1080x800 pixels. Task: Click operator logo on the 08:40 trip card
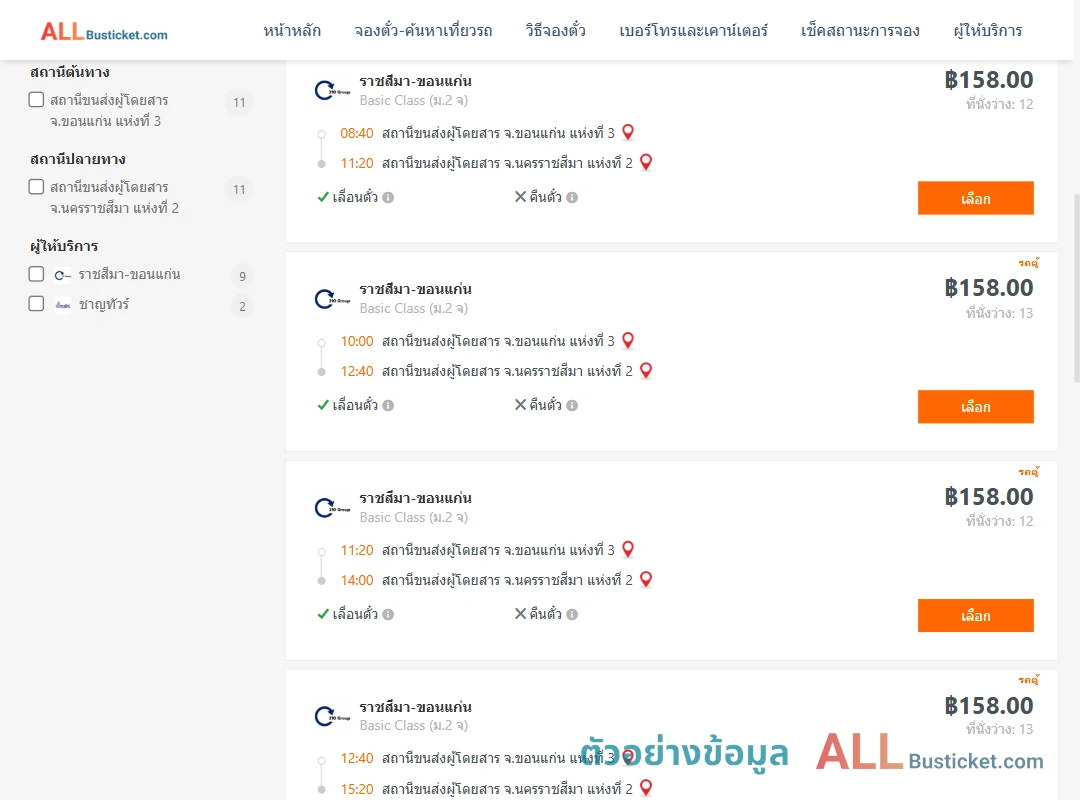click(x=332, y=90)
